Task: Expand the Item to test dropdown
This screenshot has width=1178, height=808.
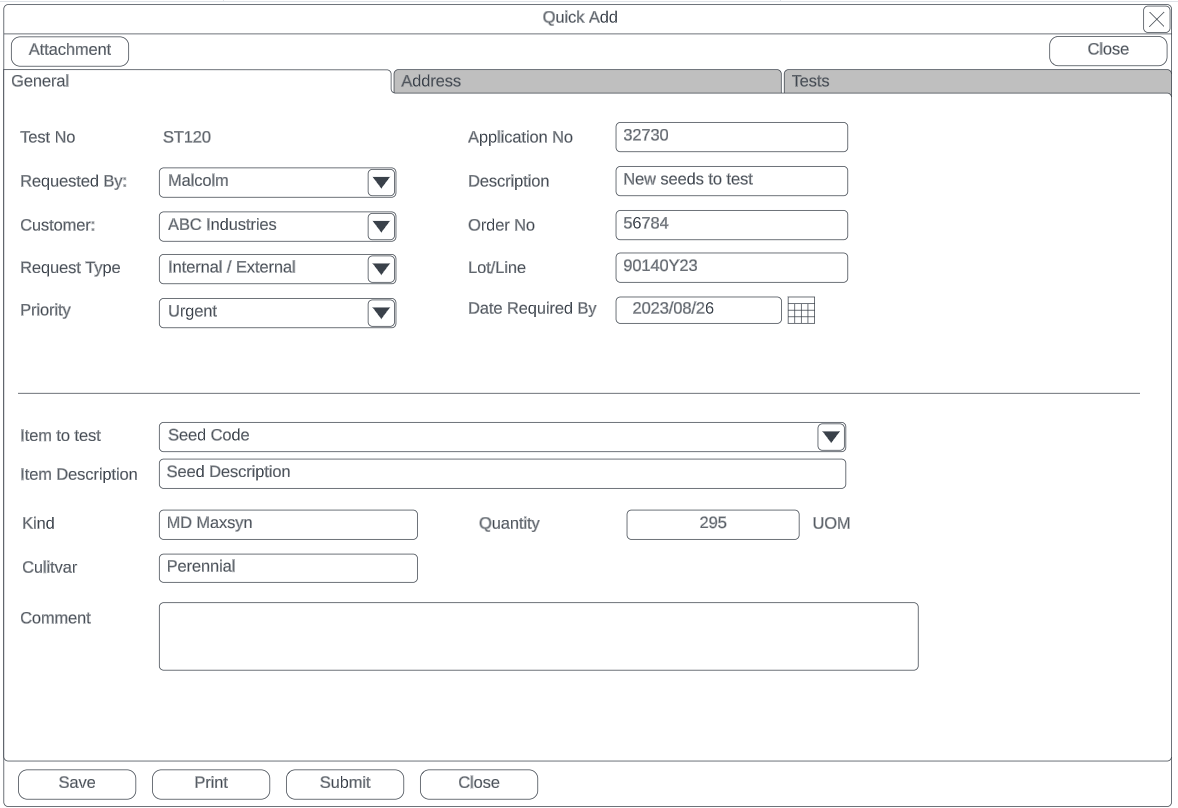Action: click(x=831, y=436)
